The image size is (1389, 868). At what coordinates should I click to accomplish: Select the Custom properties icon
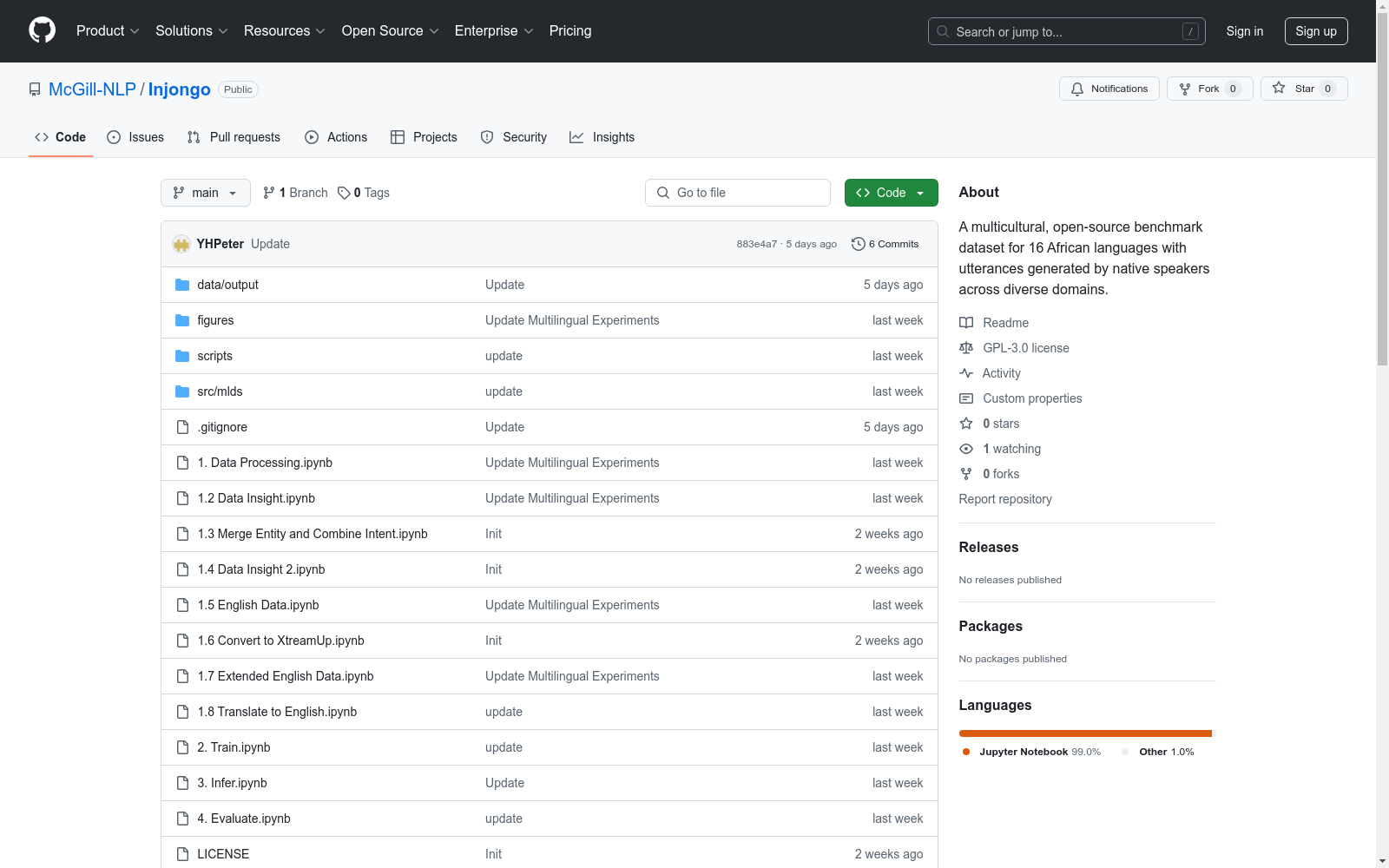(x=966, y=398)
